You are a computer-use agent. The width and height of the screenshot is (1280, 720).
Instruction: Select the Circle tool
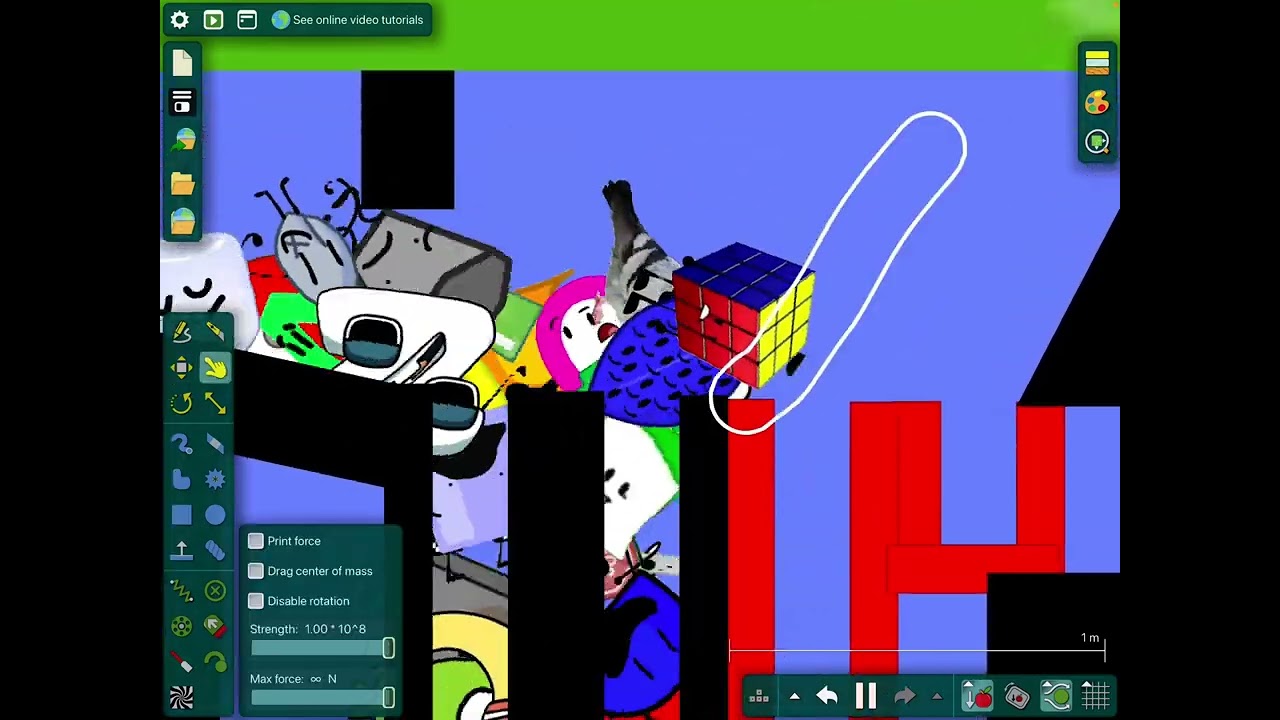215,515
